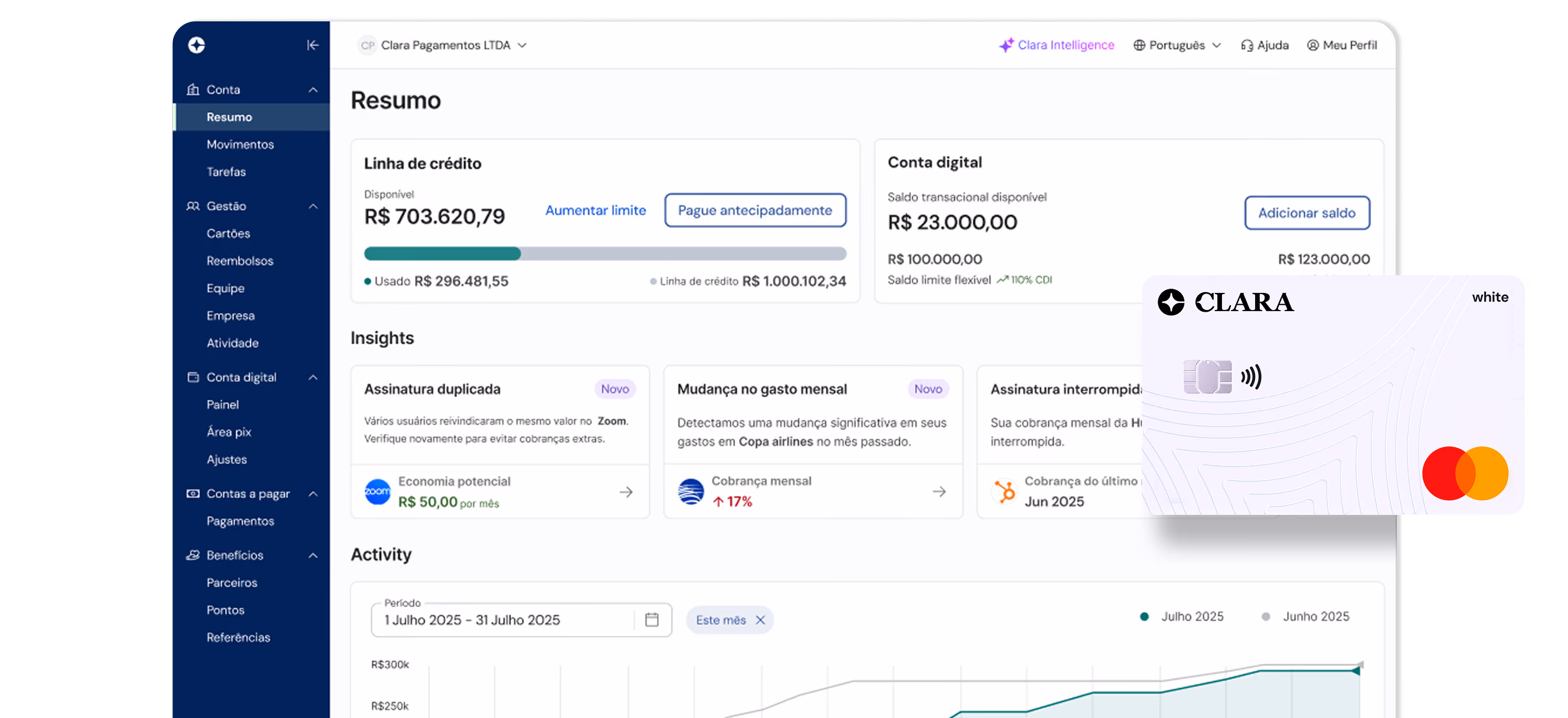This screenshot has height=718, width=1568.
Task: Click the 17% Cobrança mensal increase
Action: pos(733,501)
